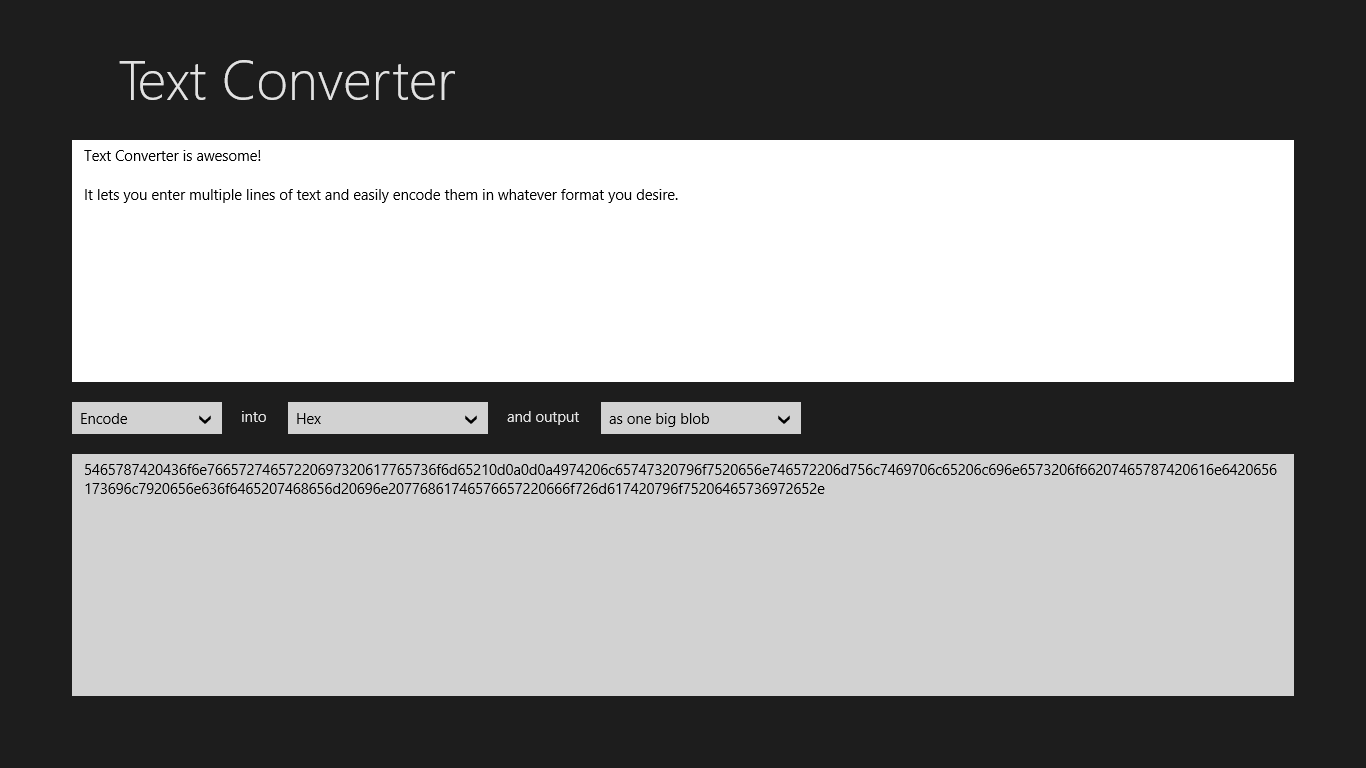Click first line of hex output
The width and height of the screenshot is (1366, 768).
pos(680,470)
